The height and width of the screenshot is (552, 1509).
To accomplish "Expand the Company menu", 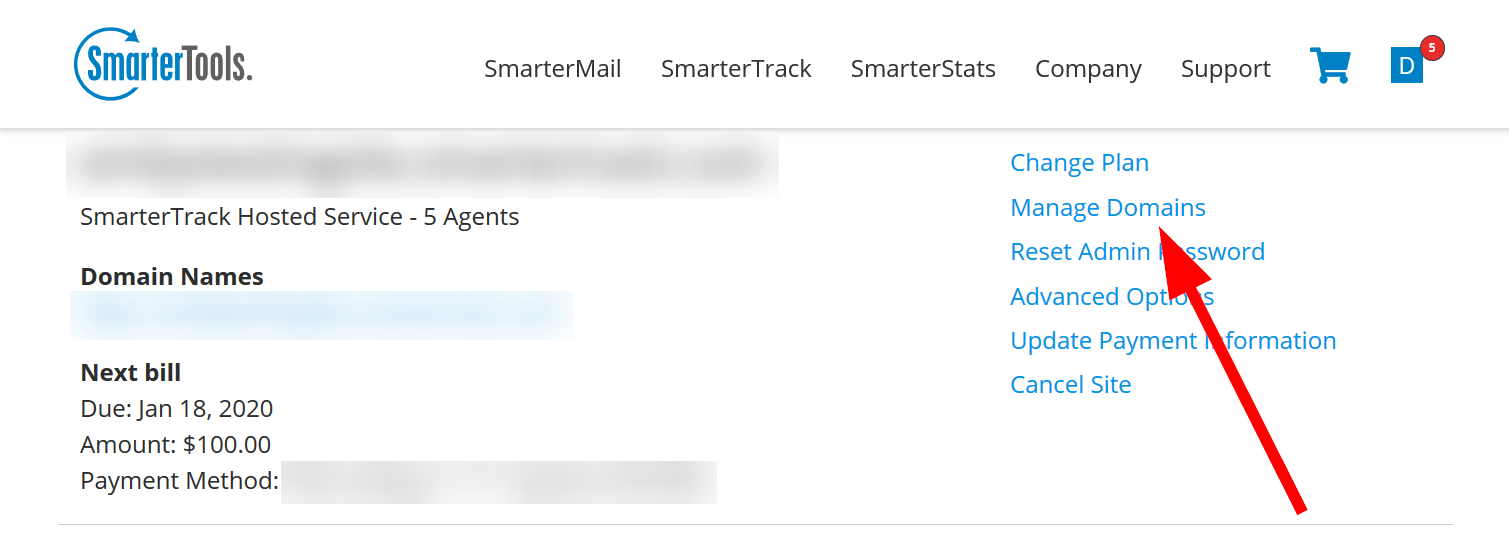I will click(x=1087, y=69).
